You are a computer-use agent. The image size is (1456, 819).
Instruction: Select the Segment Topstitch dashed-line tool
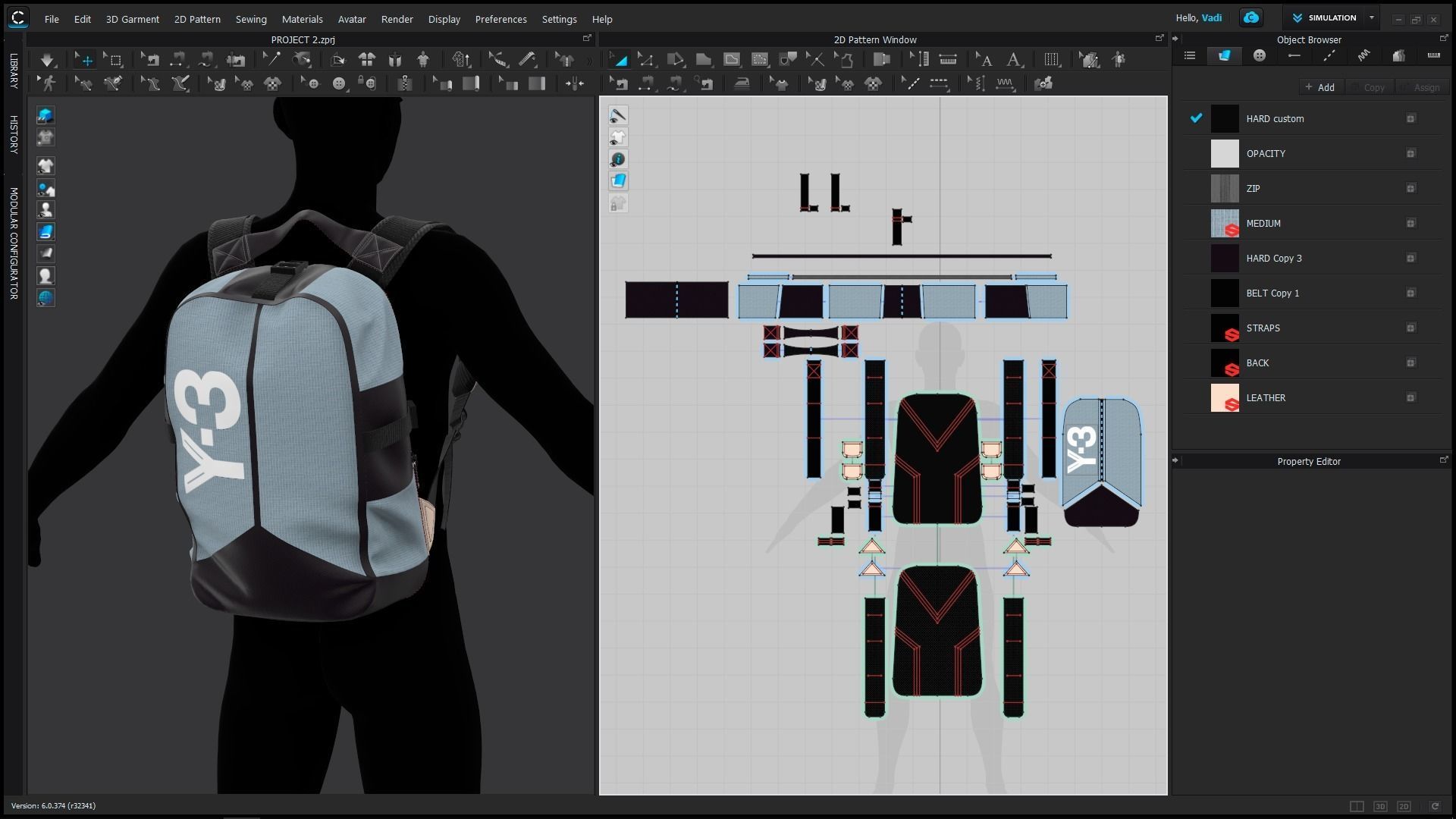point(939,83)
